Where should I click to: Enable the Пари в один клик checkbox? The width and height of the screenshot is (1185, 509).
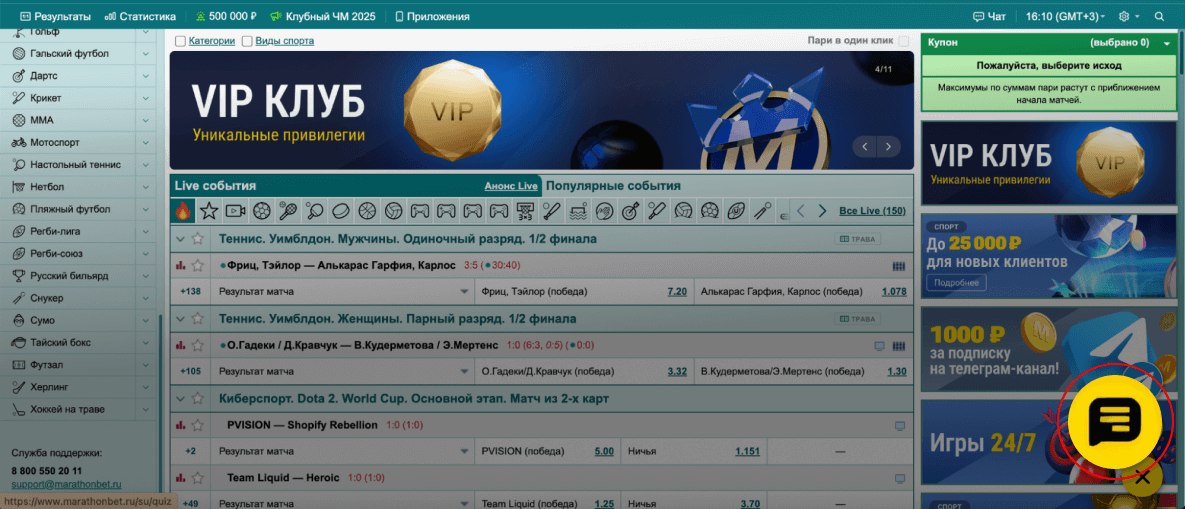click(904, 41)
